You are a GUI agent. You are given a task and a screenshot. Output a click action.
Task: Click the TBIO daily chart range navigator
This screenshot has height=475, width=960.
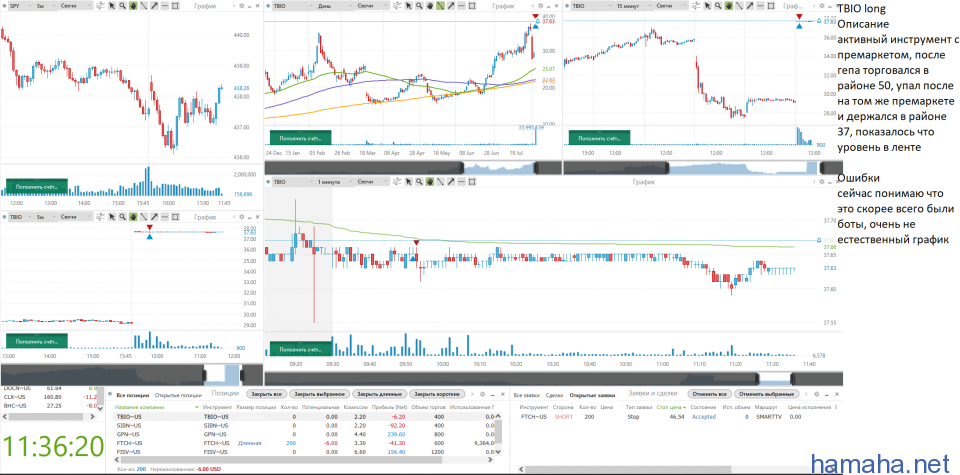click(413, 167)
